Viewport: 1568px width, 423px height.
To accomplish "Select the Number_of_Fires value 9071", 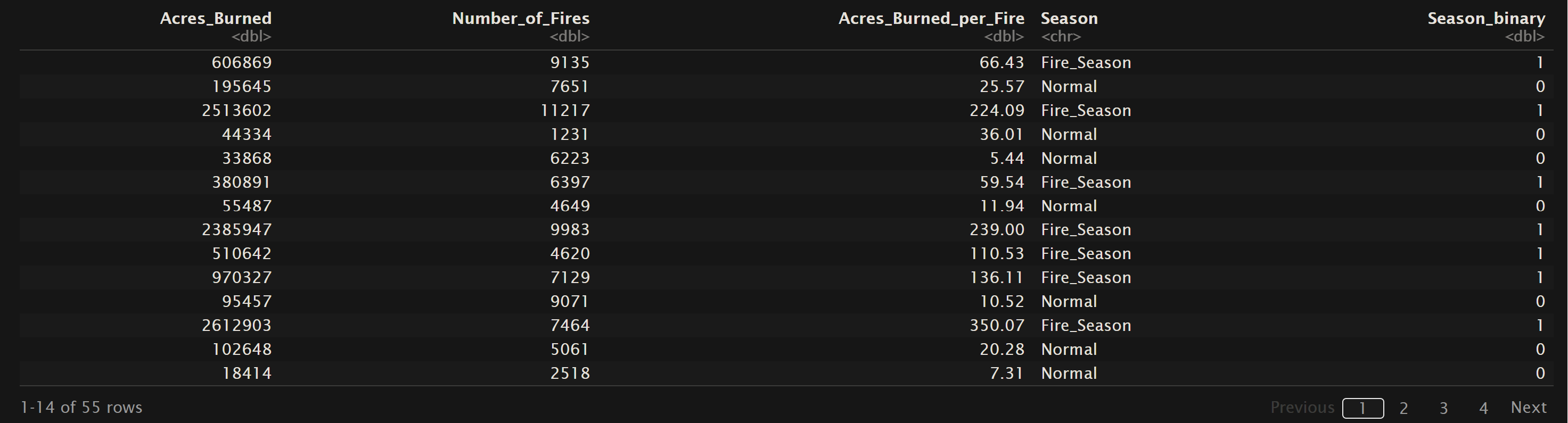I will pos(570,302).
